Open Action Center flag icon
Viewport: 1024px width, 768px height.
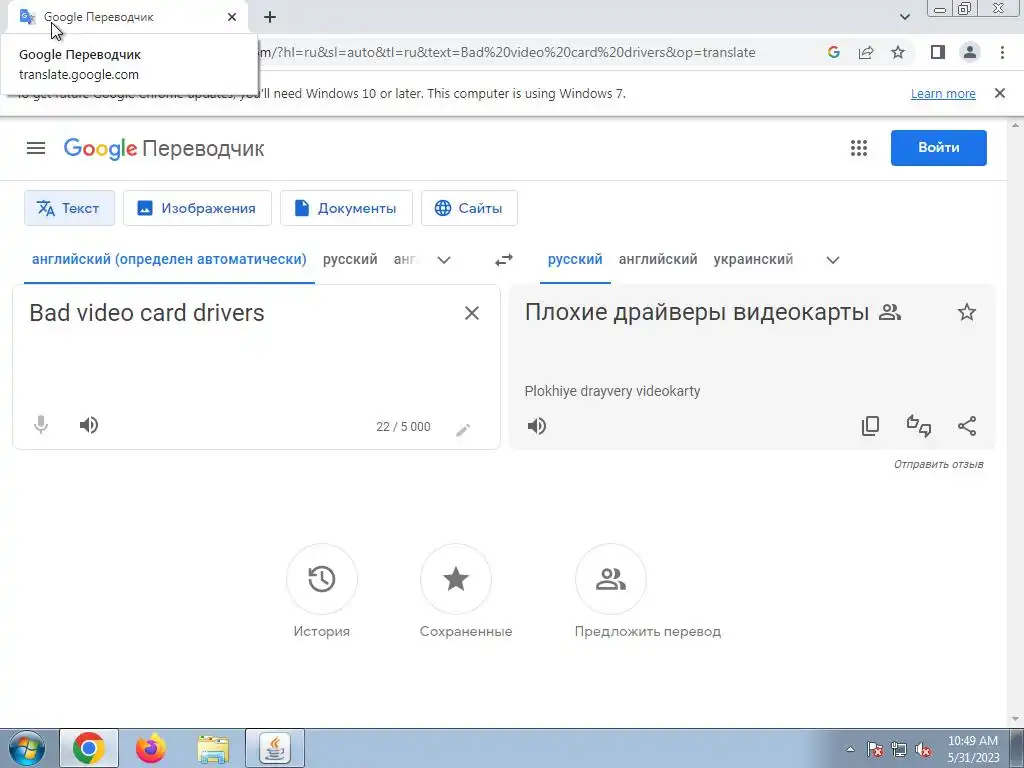click(874, 750)
